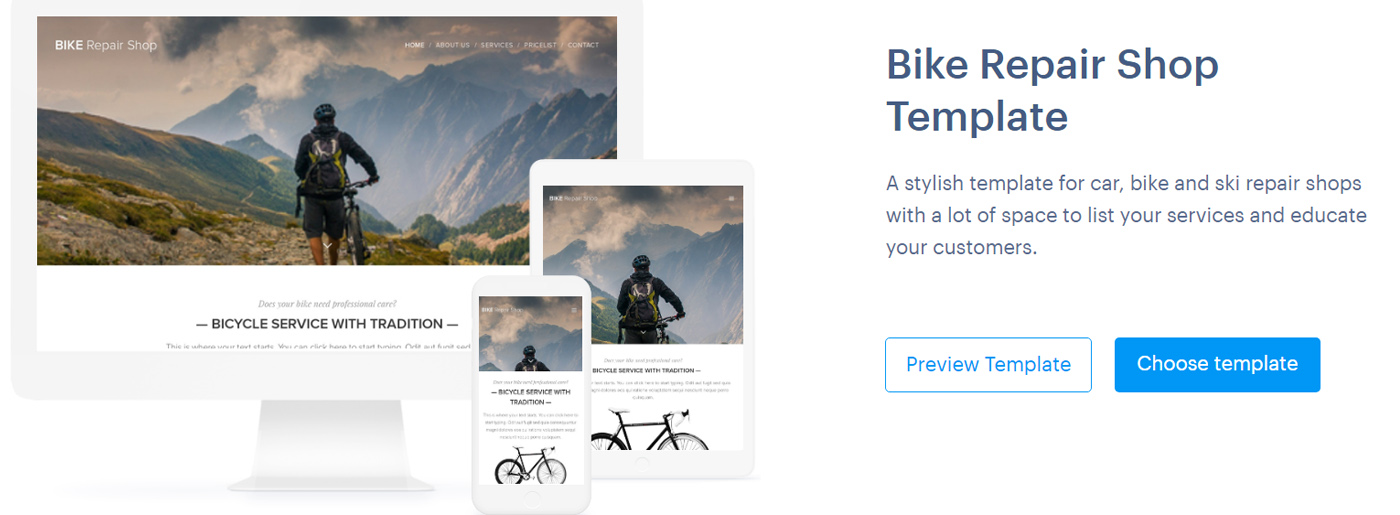Click the cyclist hero image on desktop preview

coord(327,141)
